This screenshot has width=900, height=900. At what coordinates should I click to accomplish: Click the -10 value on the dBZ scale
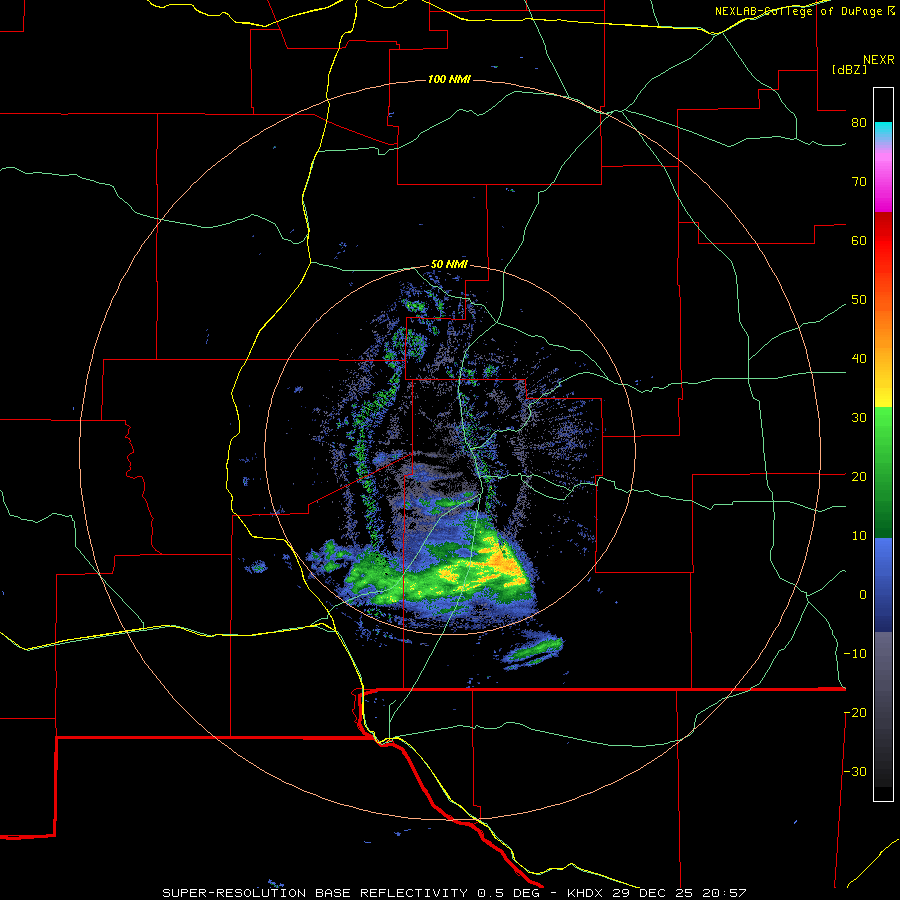coord(855,654)
